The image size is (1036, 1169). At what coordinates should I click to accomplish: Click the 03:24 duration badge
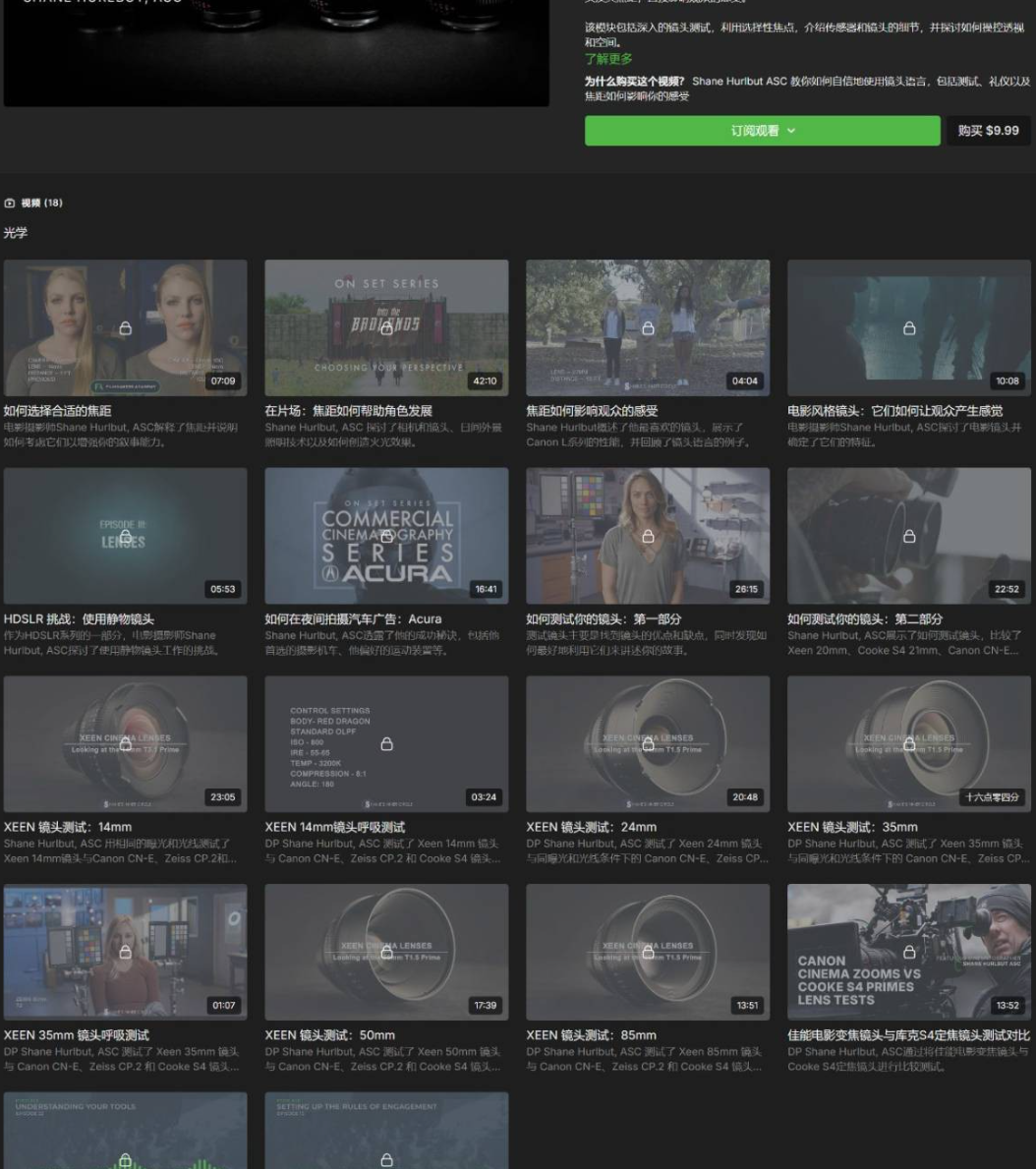[x=484, y=797]
